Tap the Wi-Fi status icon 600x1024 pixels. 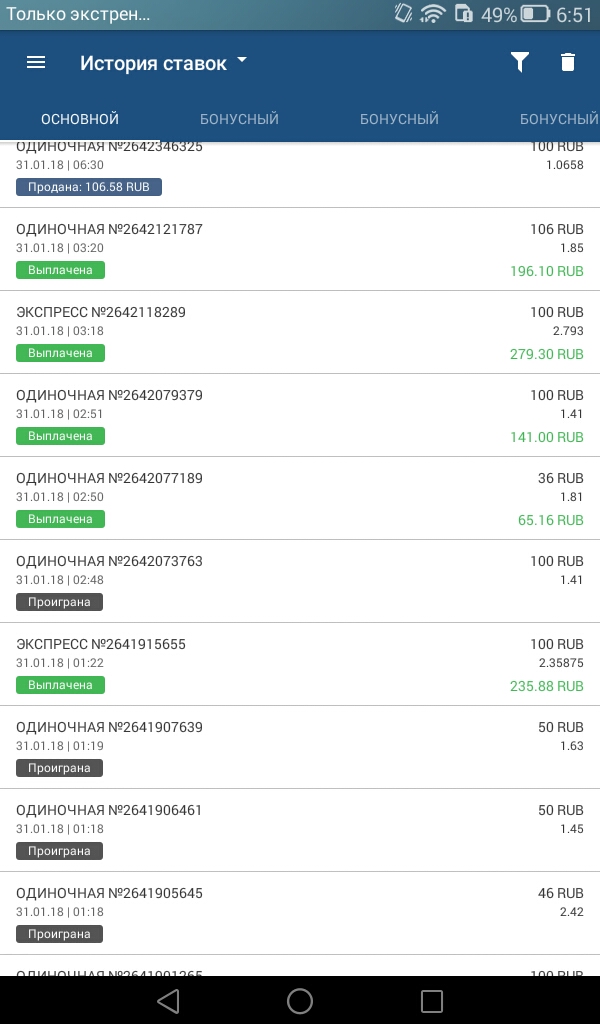432,14
